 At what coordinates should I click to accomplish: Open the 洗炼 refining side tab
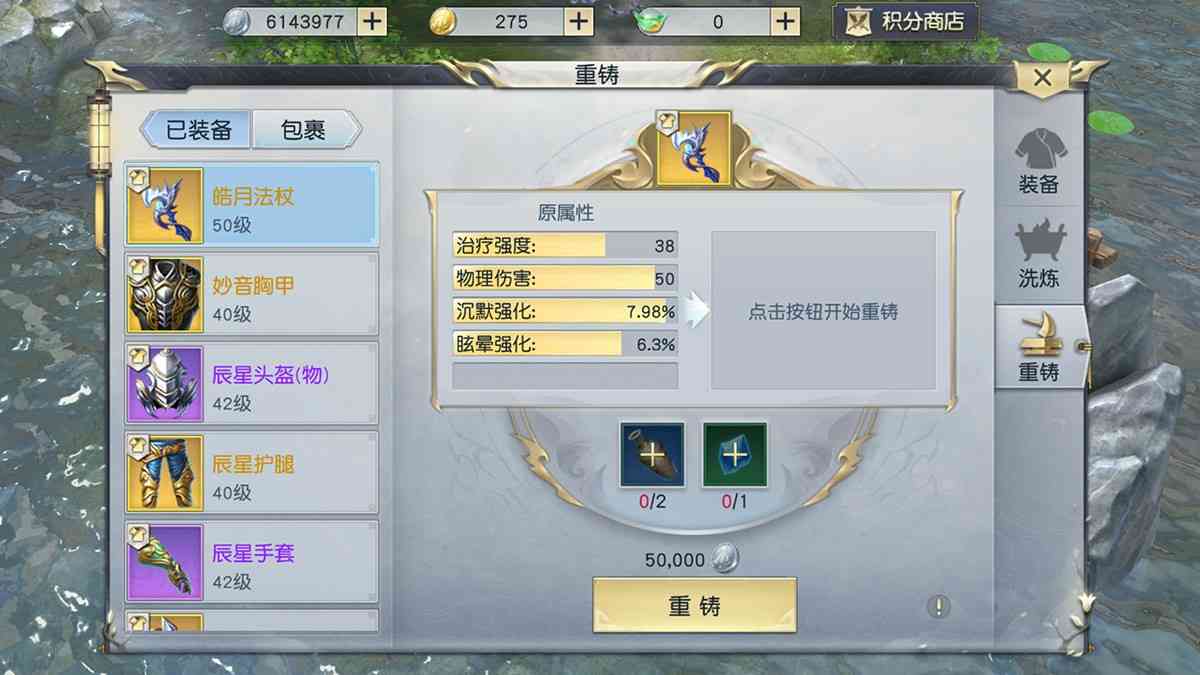[x=1040, y=255]
